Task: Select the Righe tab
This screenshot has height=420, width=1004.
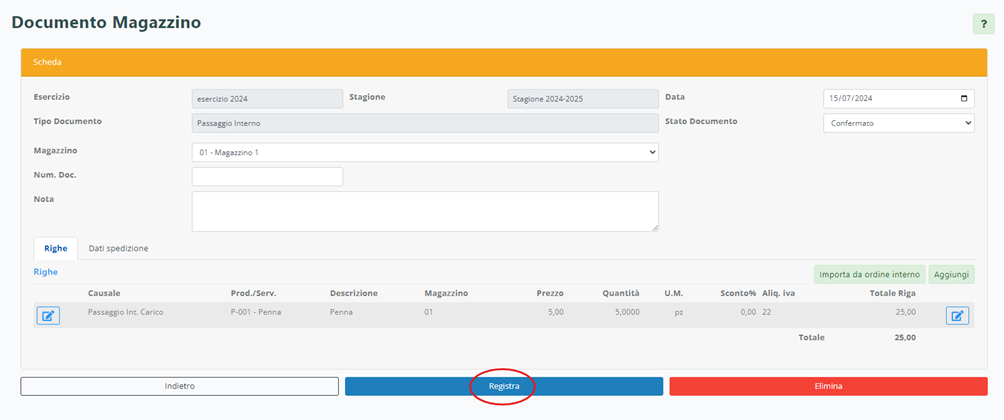Action: (55, 248)
